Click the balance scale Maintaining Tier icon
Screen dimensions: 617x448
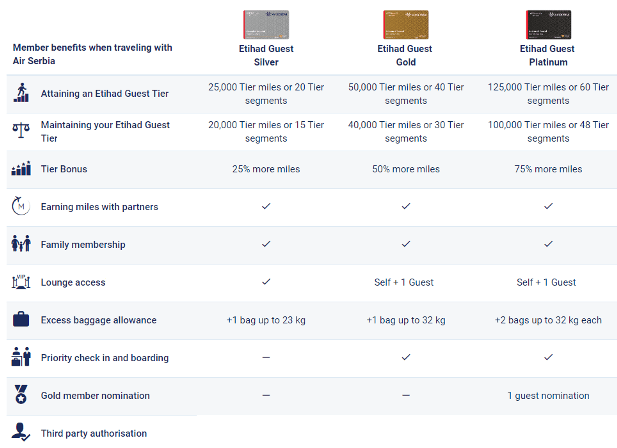click(21, 130)
